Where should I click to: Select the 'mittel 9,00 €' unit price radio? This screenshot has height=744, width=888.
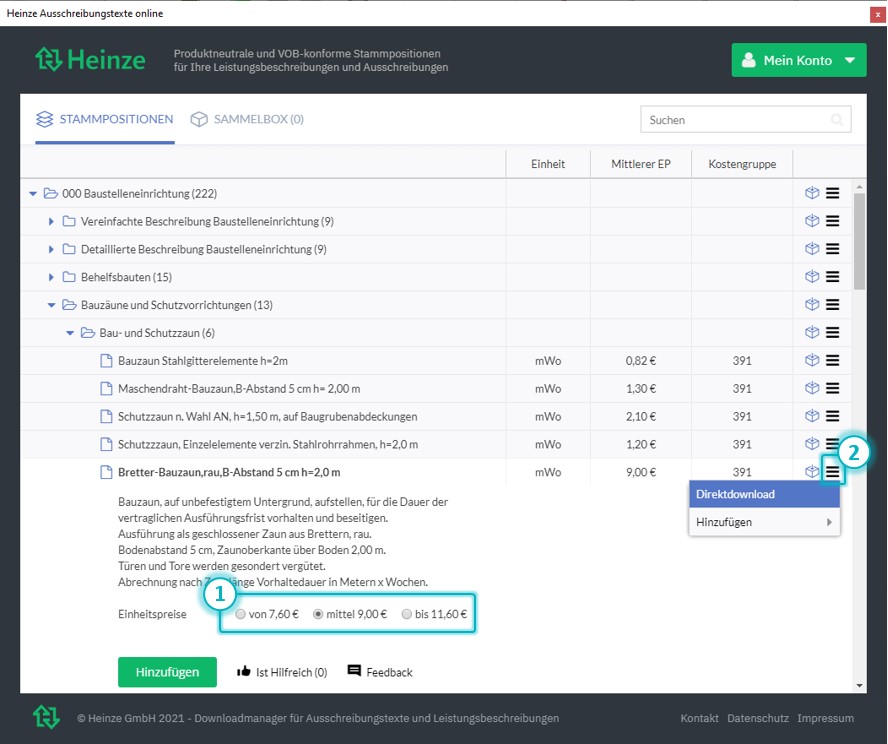(318, 614)
